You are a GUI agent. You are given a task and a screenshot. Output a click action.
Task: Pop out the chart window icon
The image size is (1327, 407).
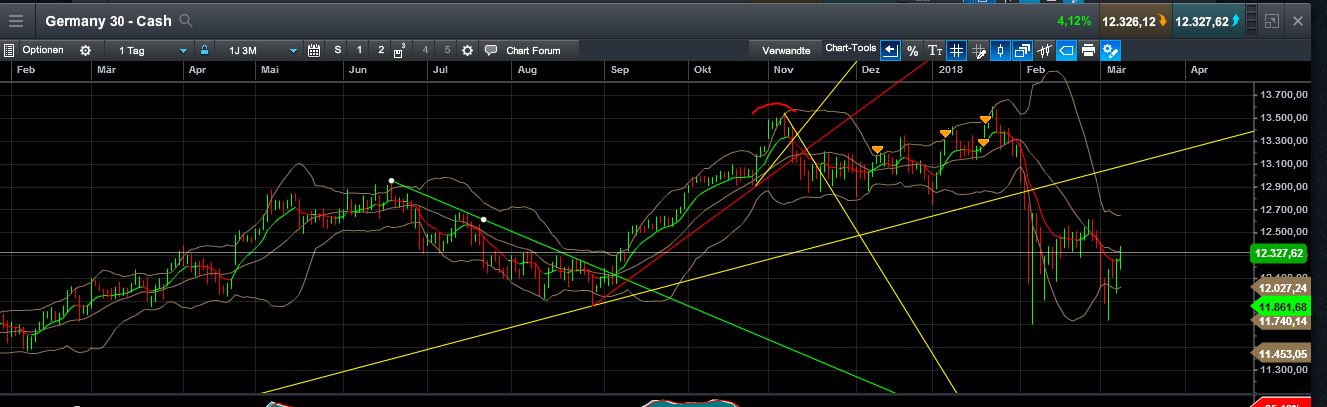[x=1272, y=20]
